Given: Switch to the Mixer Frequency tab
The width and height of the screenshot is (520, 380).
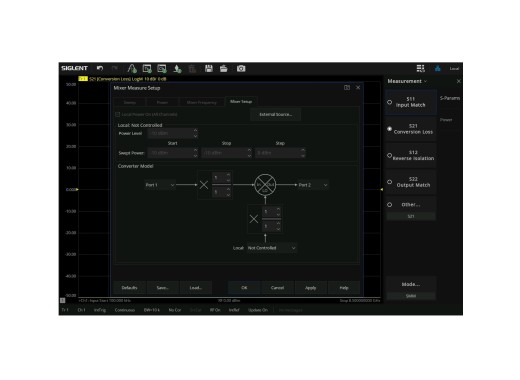Looking at the screenshot, I should (202, 102).
